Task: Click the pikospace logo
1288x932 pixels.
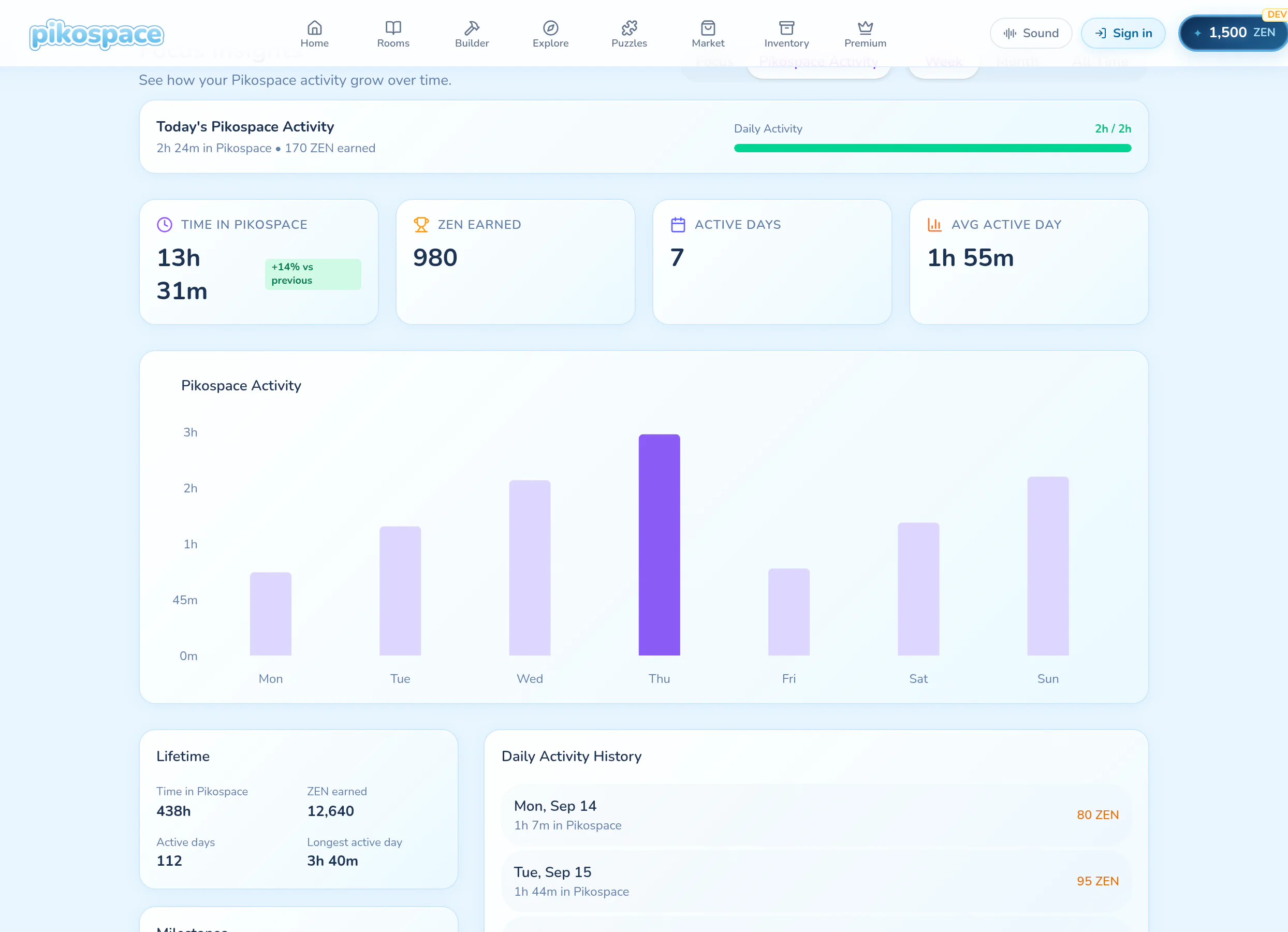Action: click(x=96, y=34)
